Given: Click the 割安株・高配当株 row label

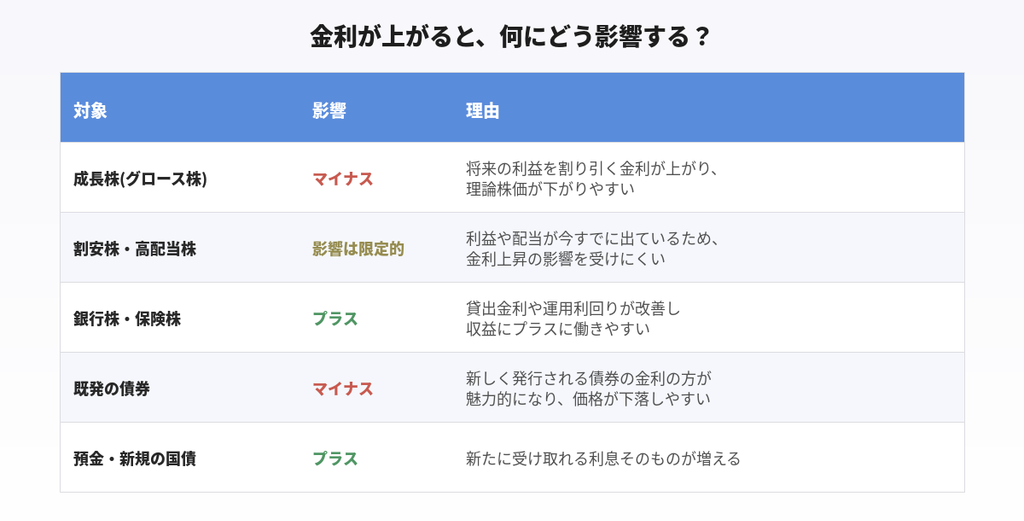Looking at the screenshot, I should (x=135, y=249).
